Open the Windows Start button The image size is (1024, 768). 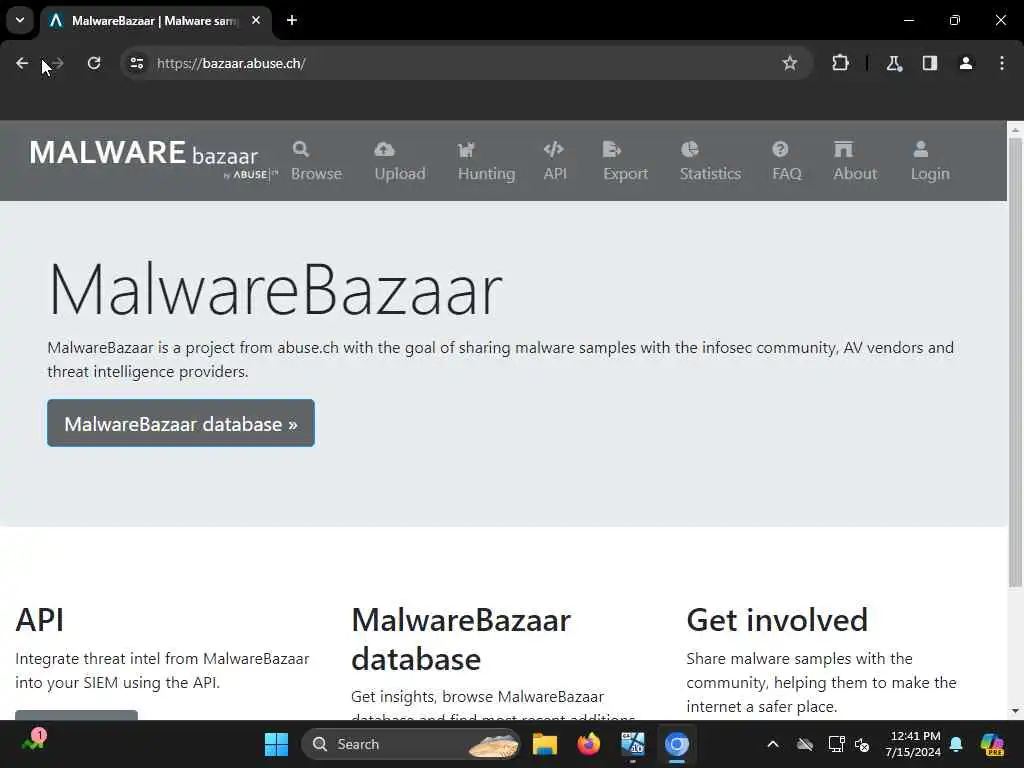tap(276, 744)
